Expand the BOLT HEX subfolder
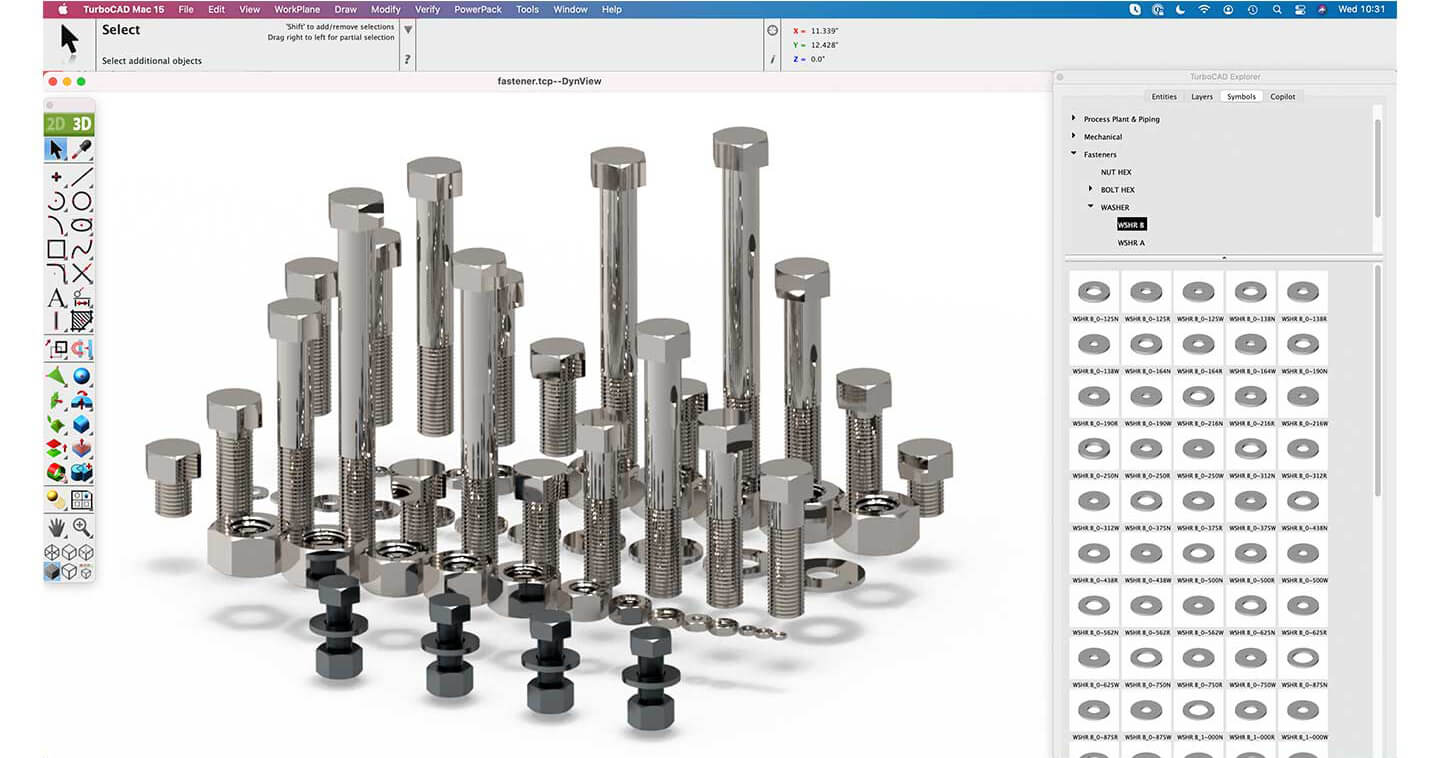The image size is (1440, 758). click(1091, 189)
